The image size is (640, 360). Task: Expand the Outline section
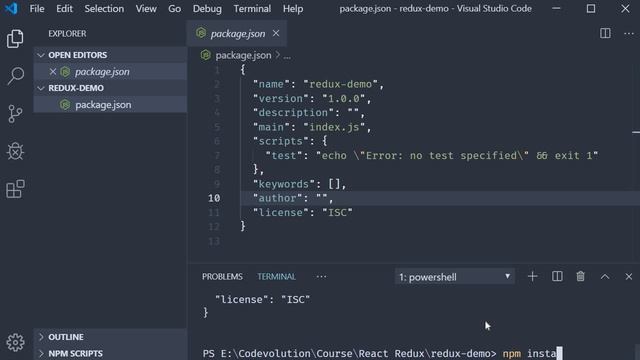click(x=41, y=337)
